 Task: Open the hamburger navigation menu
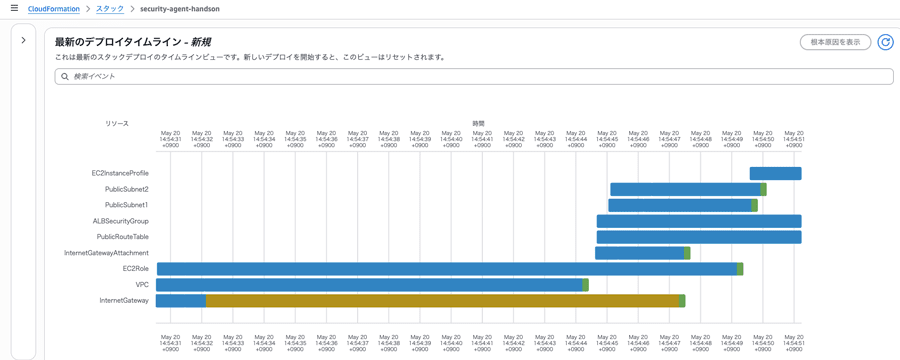coord(14,9)
